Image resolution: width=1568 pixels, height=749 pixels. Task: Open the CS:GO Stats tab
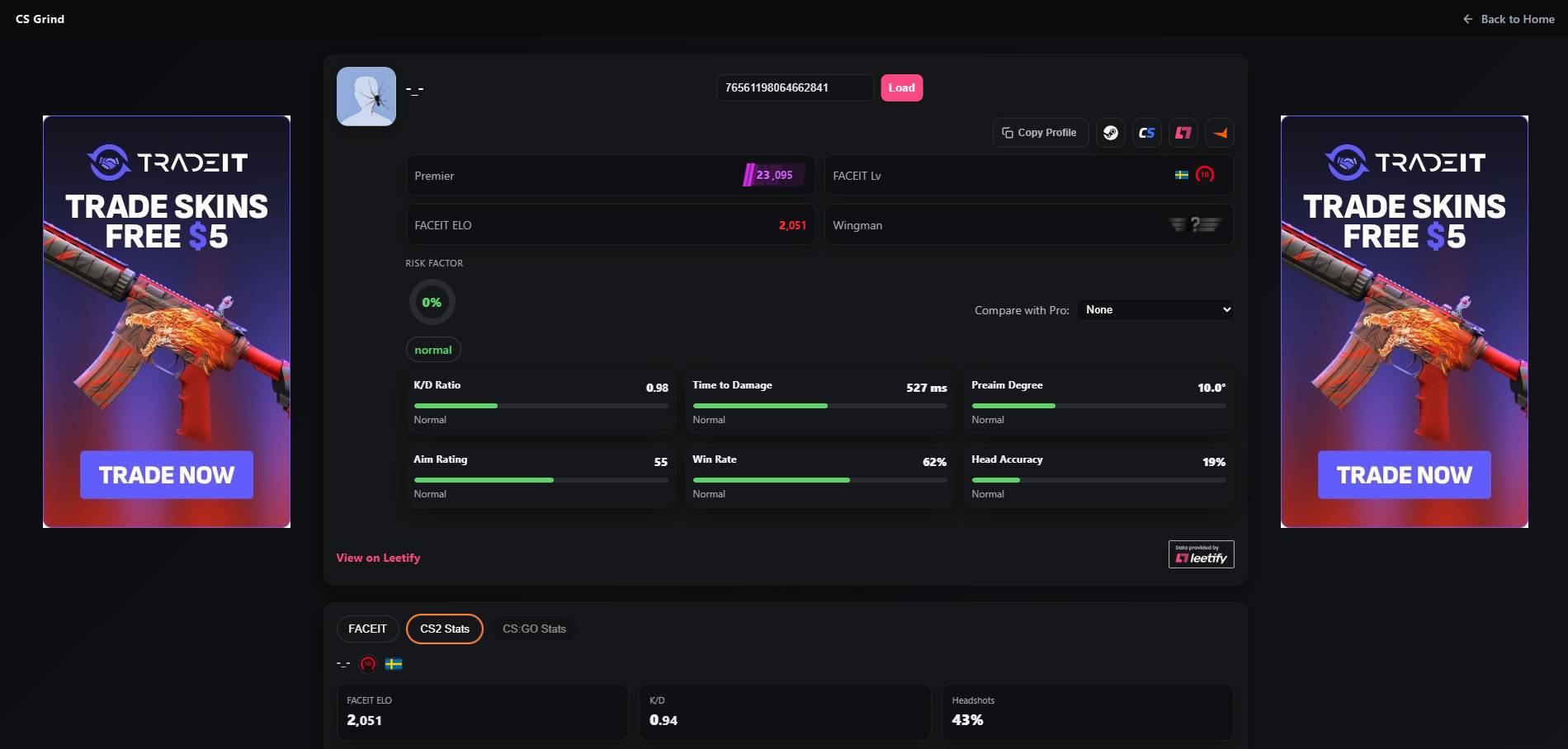(x=534, y=629)
